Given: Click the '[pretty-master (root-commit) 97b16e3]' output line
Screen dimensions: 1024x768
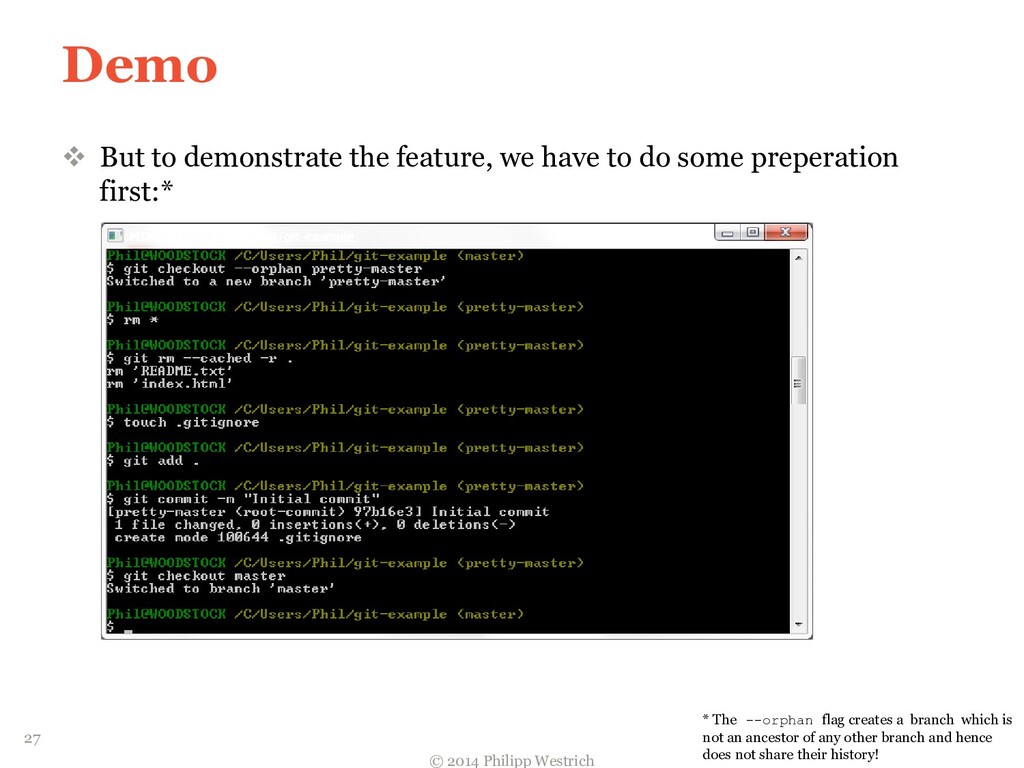Looking at the screenshot, I should click(328, 511).
